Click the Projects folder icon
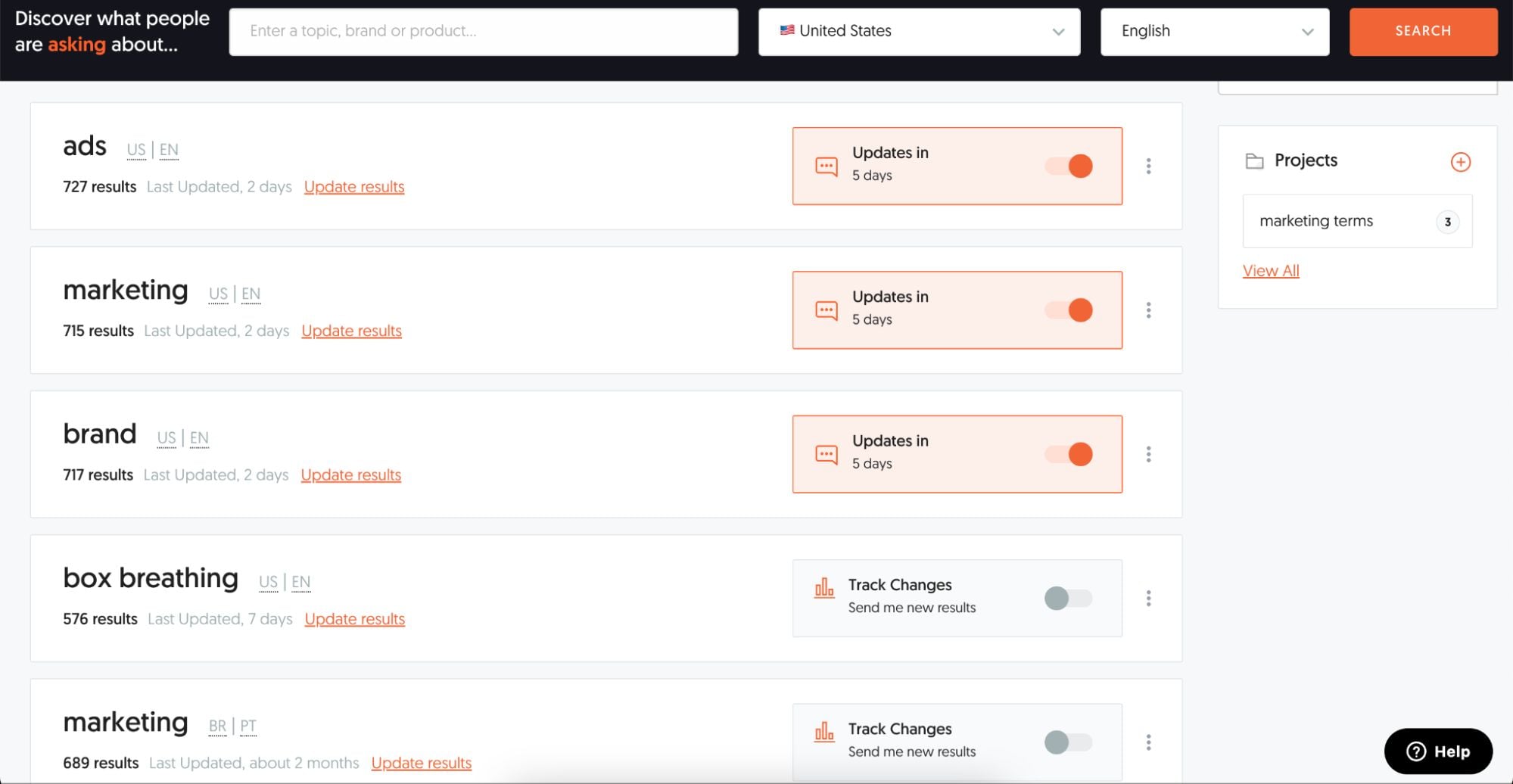Image resolution: width=1513 pixels, height=784 pixels. click(x=1254, y=161)
